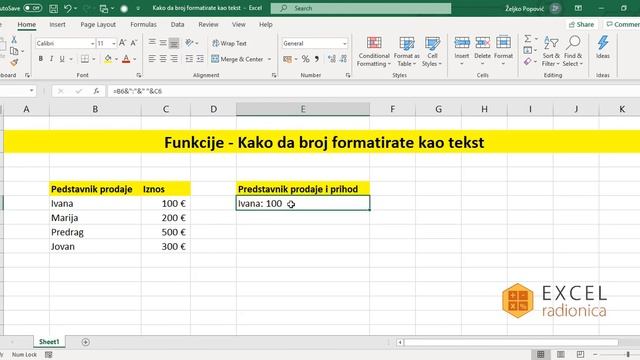Open the Home ribbon tab
The width and height of the screenshot is (640, 360).
[x=27, y=24]
